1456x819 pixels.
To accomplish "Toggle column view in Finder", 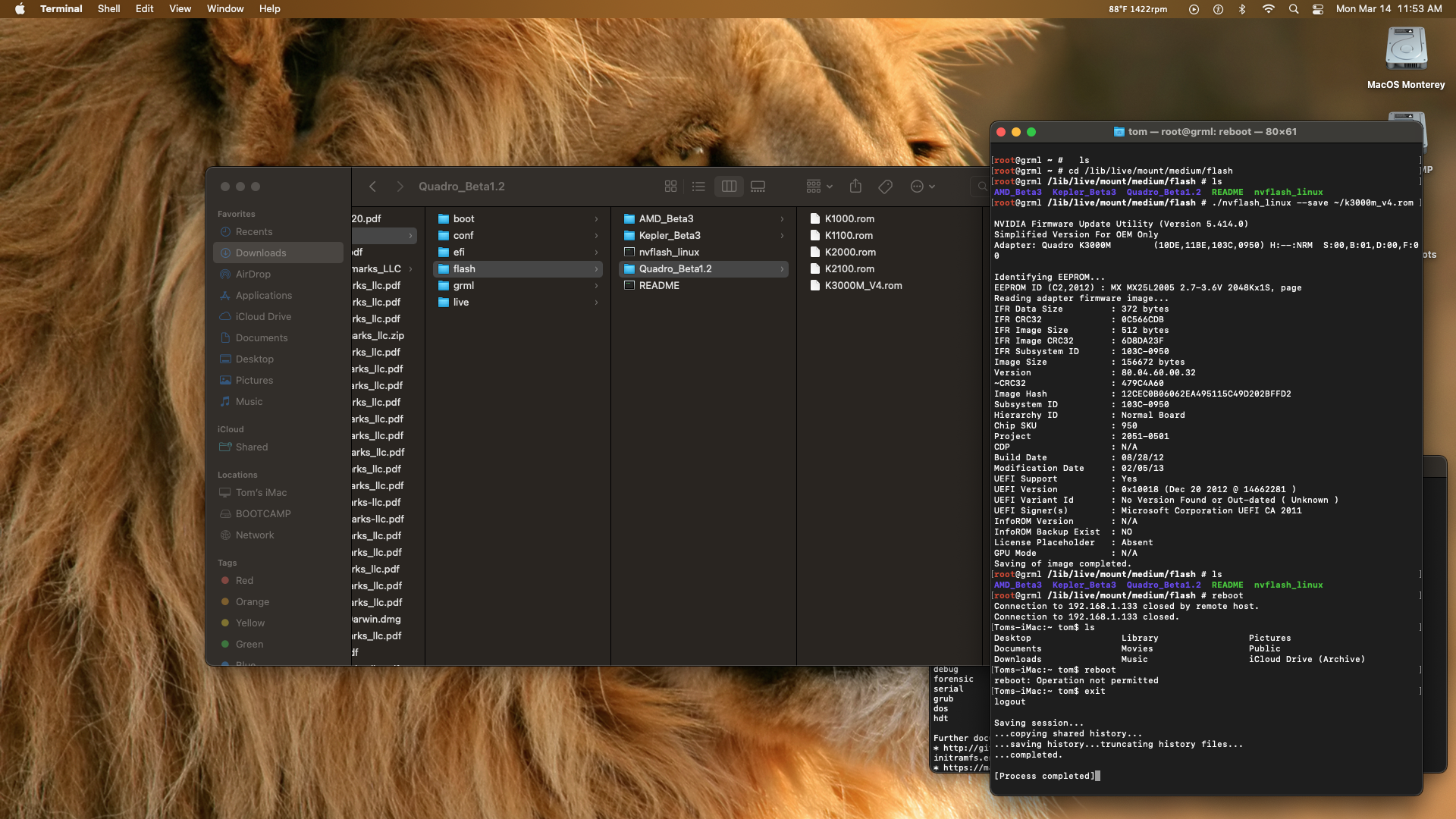I will [729, 187].
